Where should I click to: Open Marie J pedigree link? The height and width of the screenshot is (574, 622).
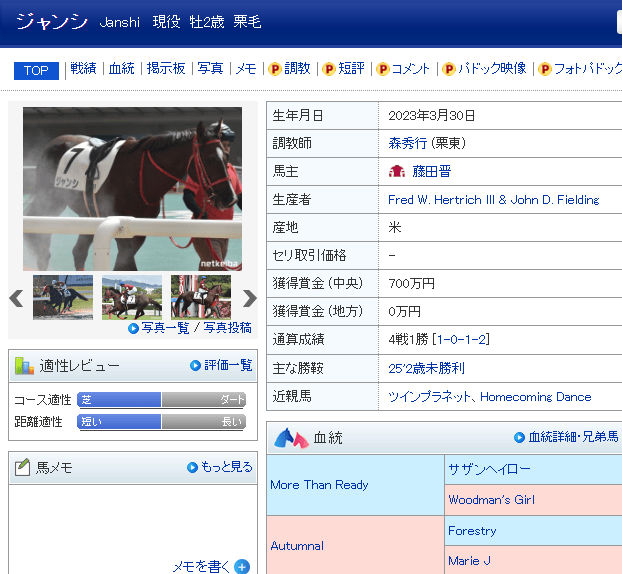469,561
